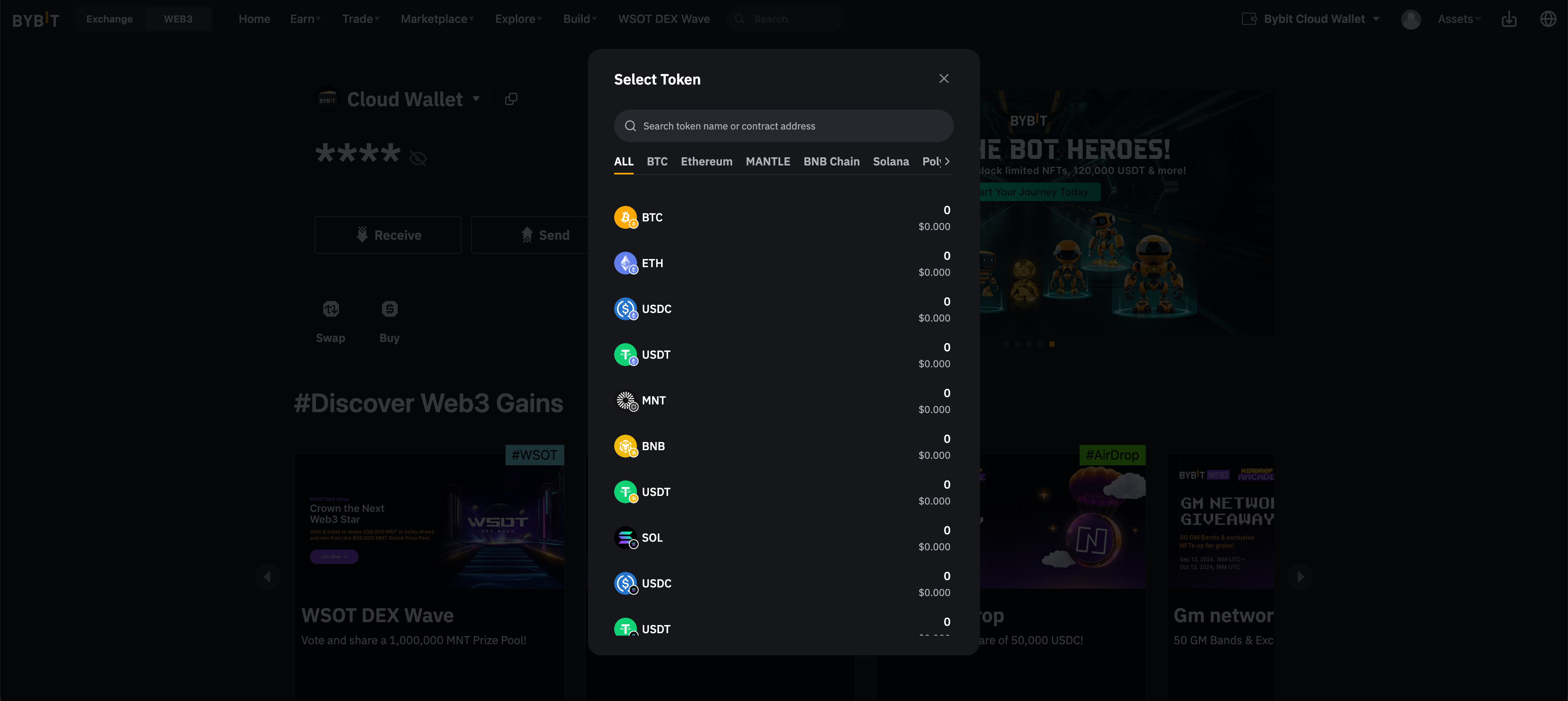Click the #WSOT tag label
This screenshot has height=701, width=1568.
(x=534, y=455)
